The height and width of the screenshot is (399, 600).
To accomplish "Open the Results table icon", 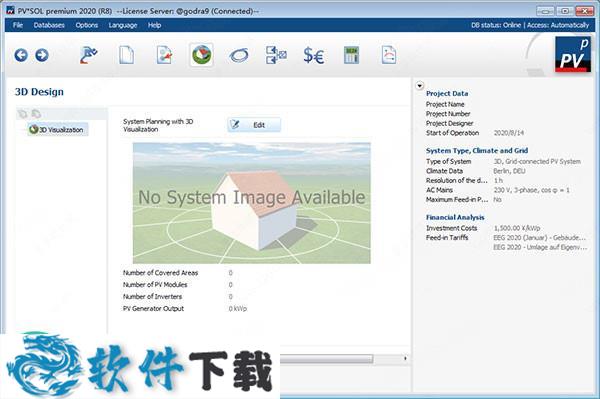I will pos(351,55).
